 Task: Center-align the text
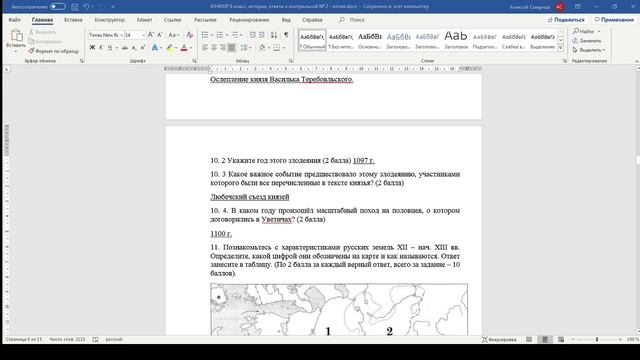(214, 48)
